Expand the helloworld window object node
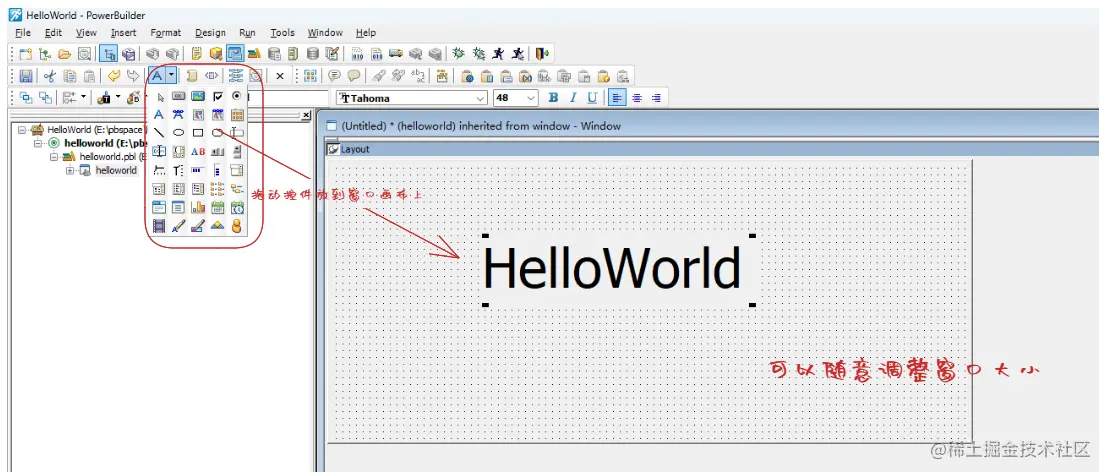This screenshot has height=476, width=1107. tap(70, 170)
